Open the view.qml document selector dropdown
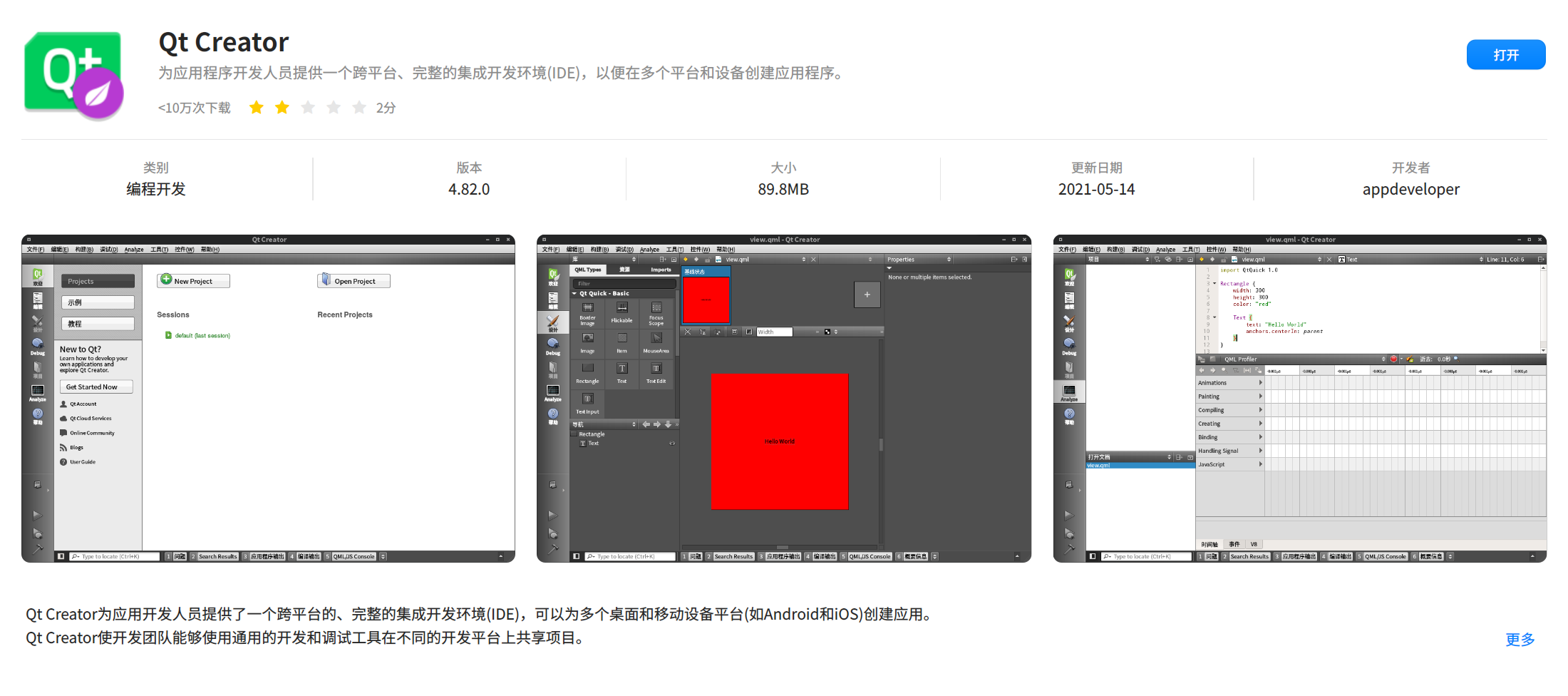1568x696 pixels. tap(804, 260)
